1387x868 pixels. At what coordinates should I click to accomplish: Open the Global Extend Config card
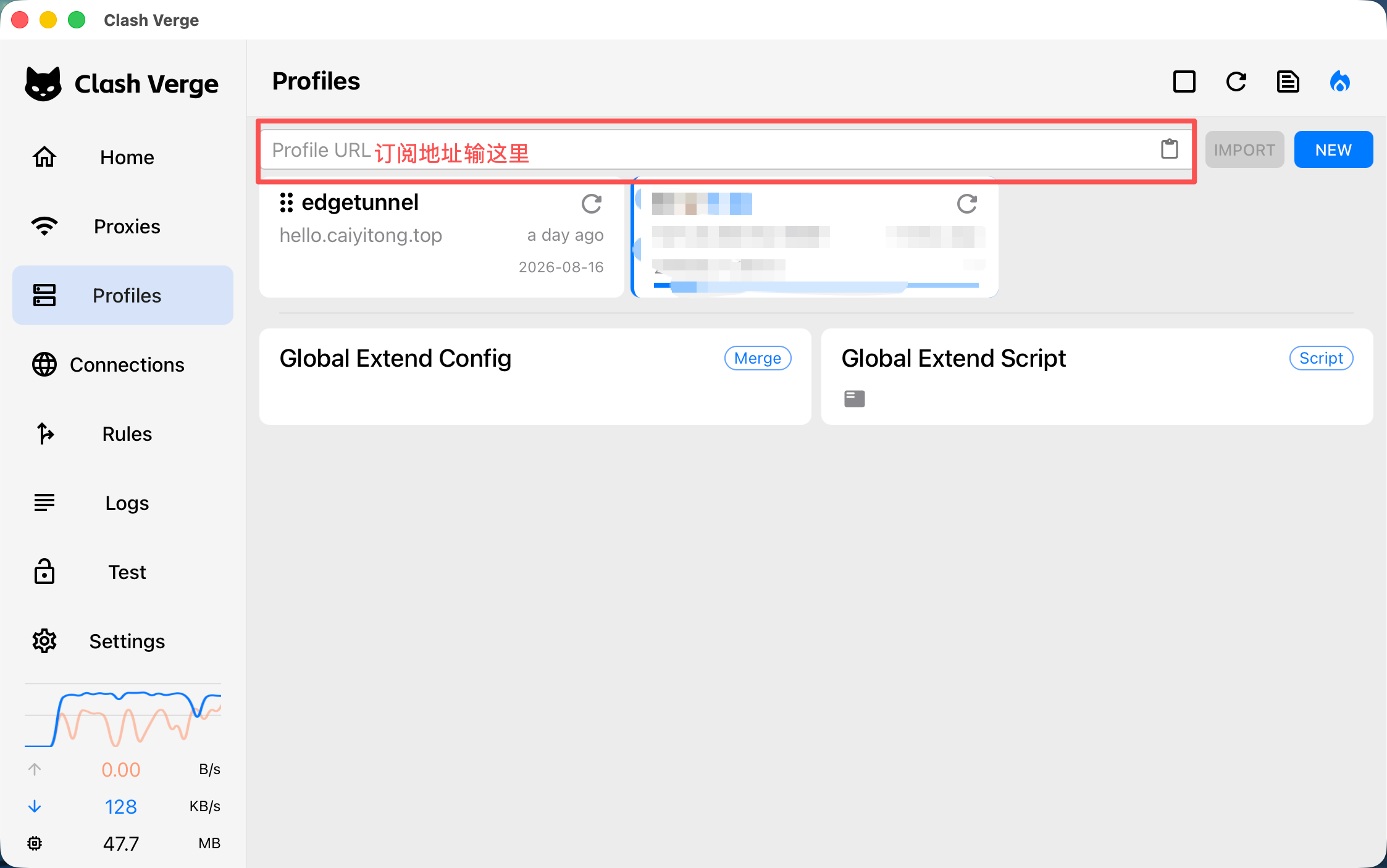535,377
